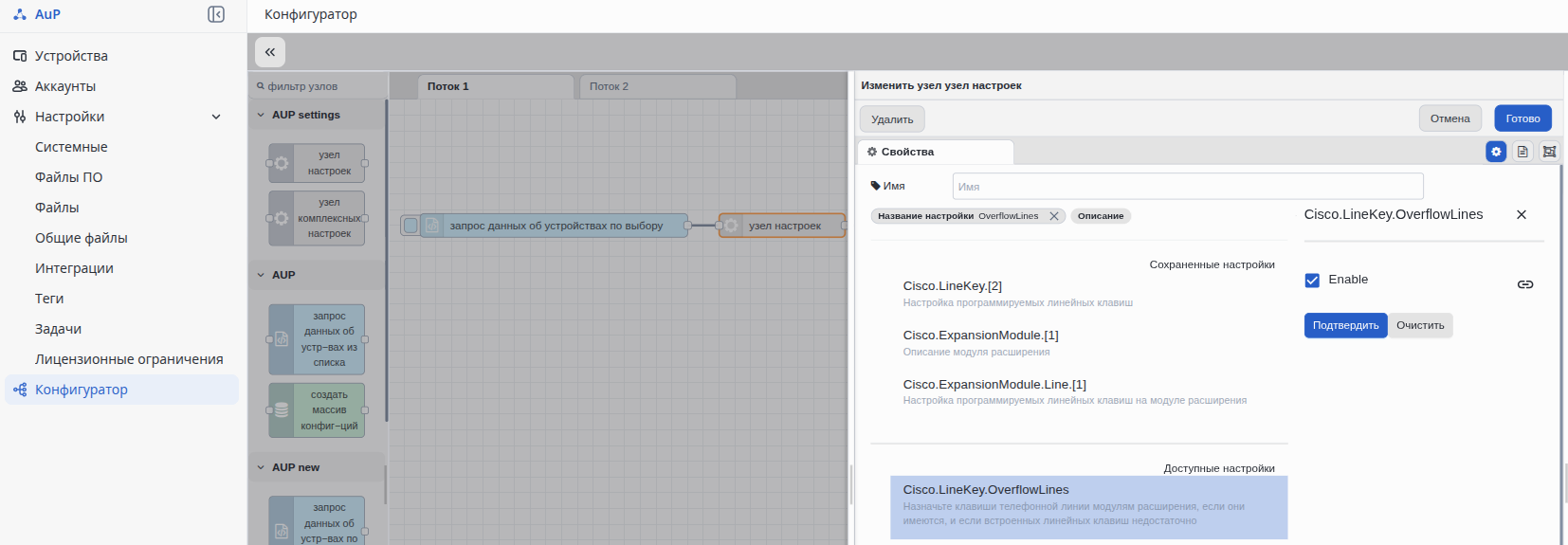
Task: Select запрос данных об устройствах canvas node
Action: 555,226
